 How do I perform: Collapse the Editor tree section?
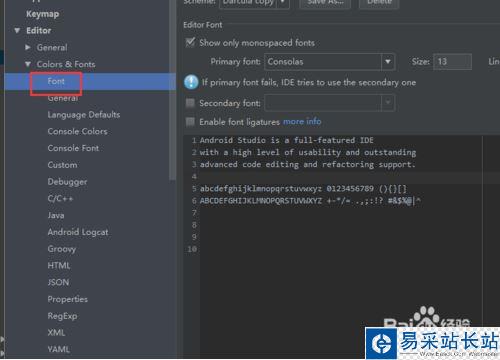coord(17,31)
